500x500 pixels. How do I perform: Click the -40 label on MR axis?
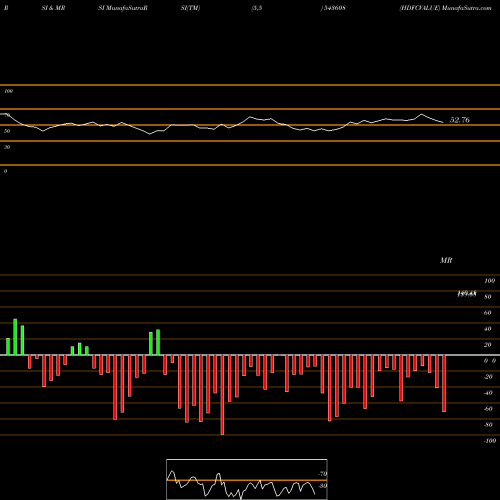tap(488, 393)
